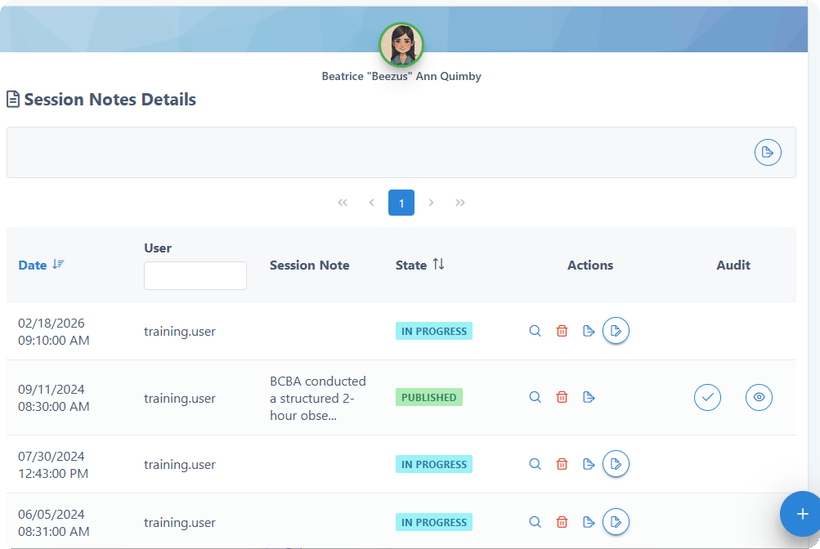The height and width of the screenshot is (549, 820).
Task: Approve audit checkmark for 09/11/2024 note
Action: point(707,397)
